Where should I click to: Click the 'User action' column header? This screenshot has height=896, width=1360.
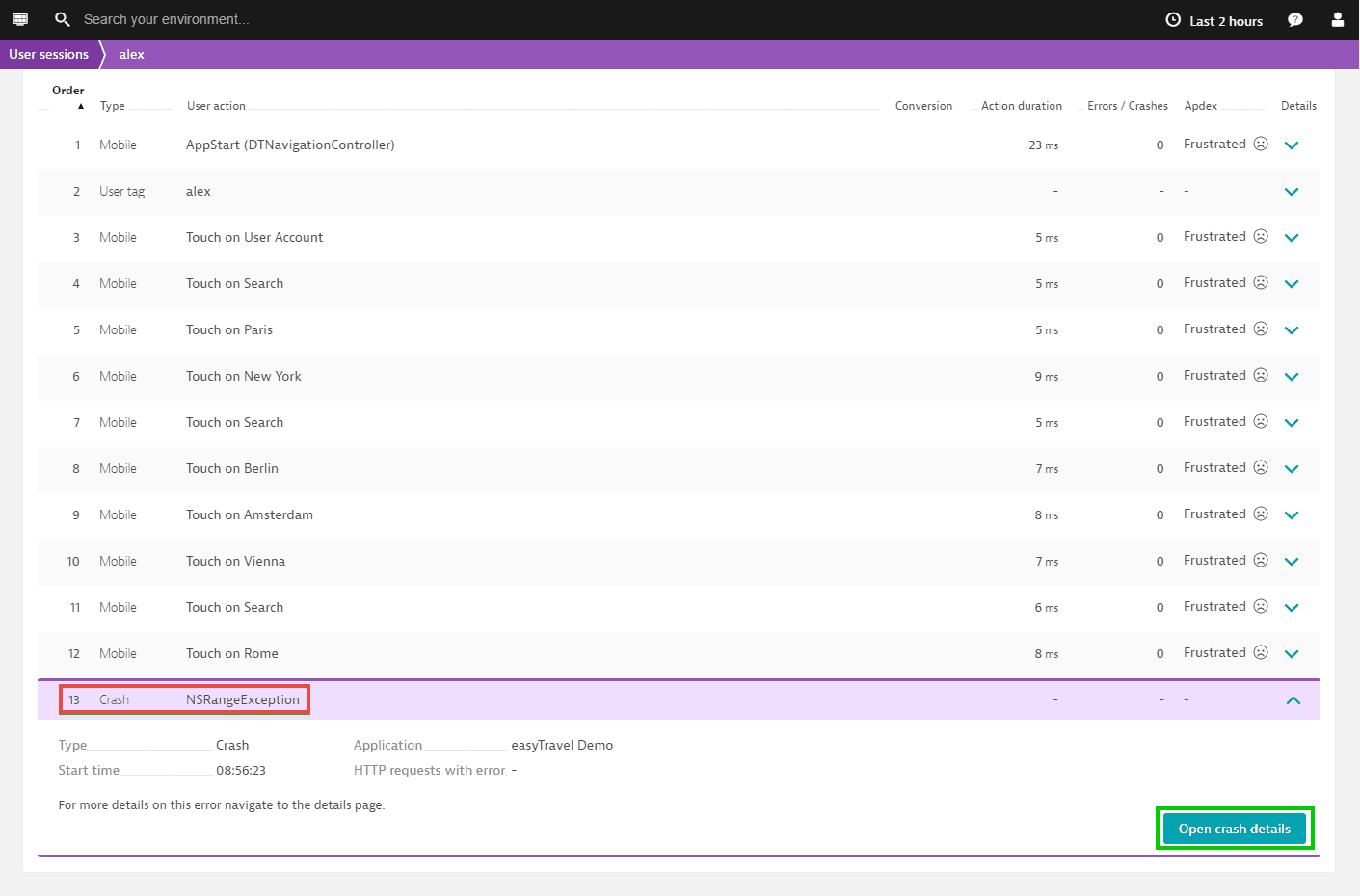pos(216,106)
